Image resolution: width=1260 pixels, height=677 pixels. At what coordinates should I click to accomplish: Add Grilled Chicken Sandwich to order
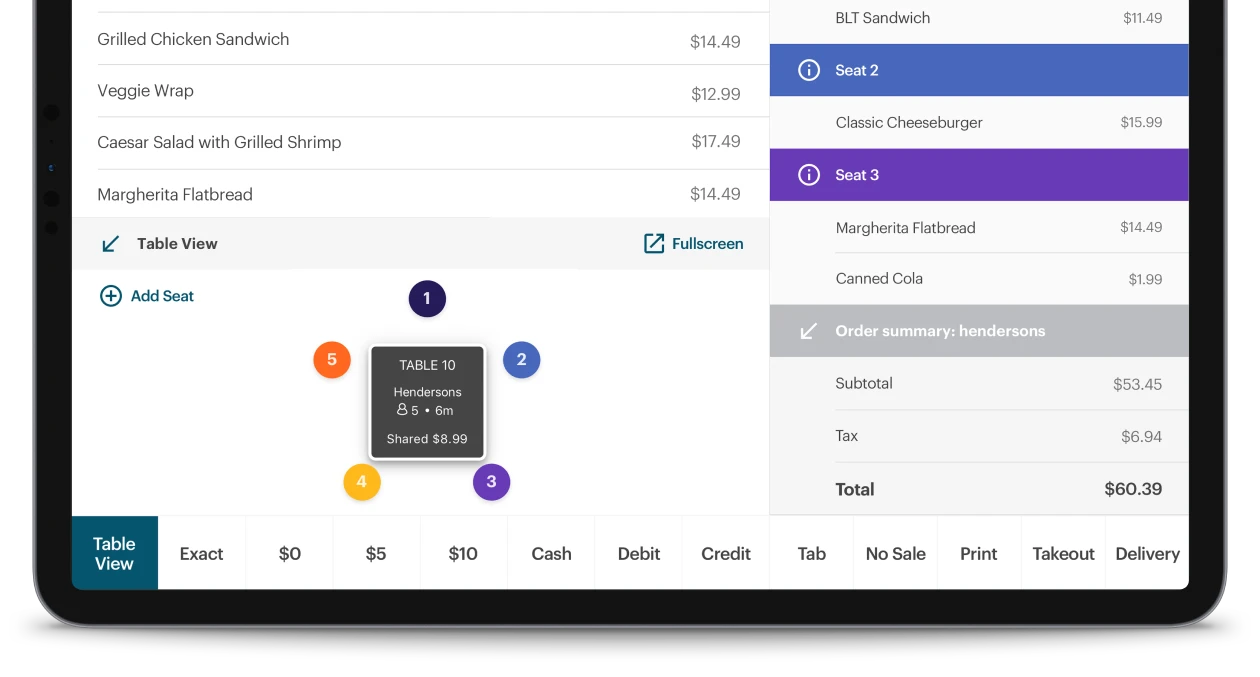coord(419,40)
